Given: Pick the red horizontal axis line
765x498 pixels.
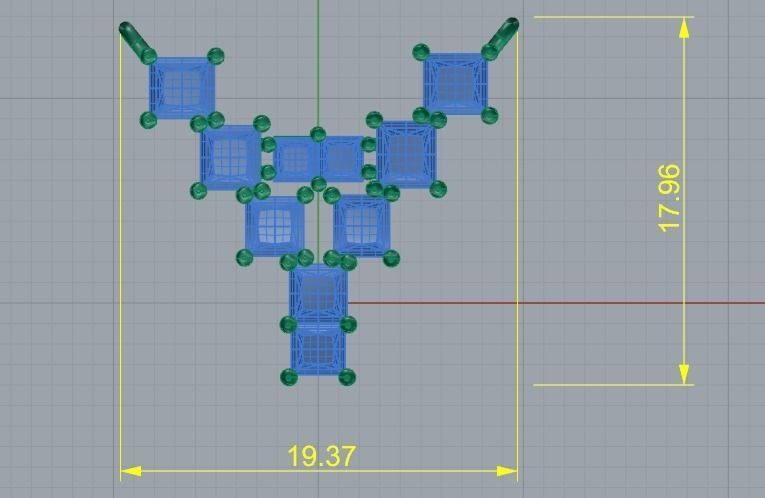Looking at the screenshot, I should [556, 303].
